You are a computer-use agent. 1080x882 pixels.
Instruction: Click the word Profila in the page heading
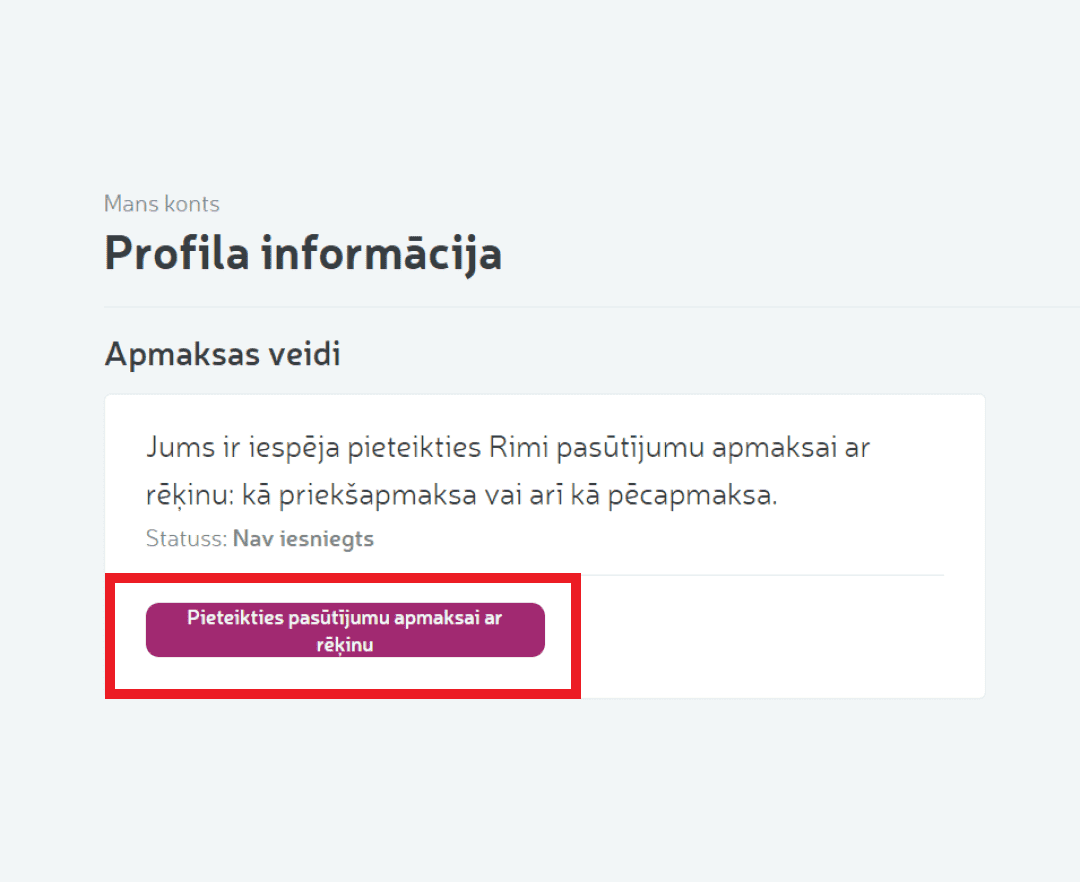coord(176,254)
